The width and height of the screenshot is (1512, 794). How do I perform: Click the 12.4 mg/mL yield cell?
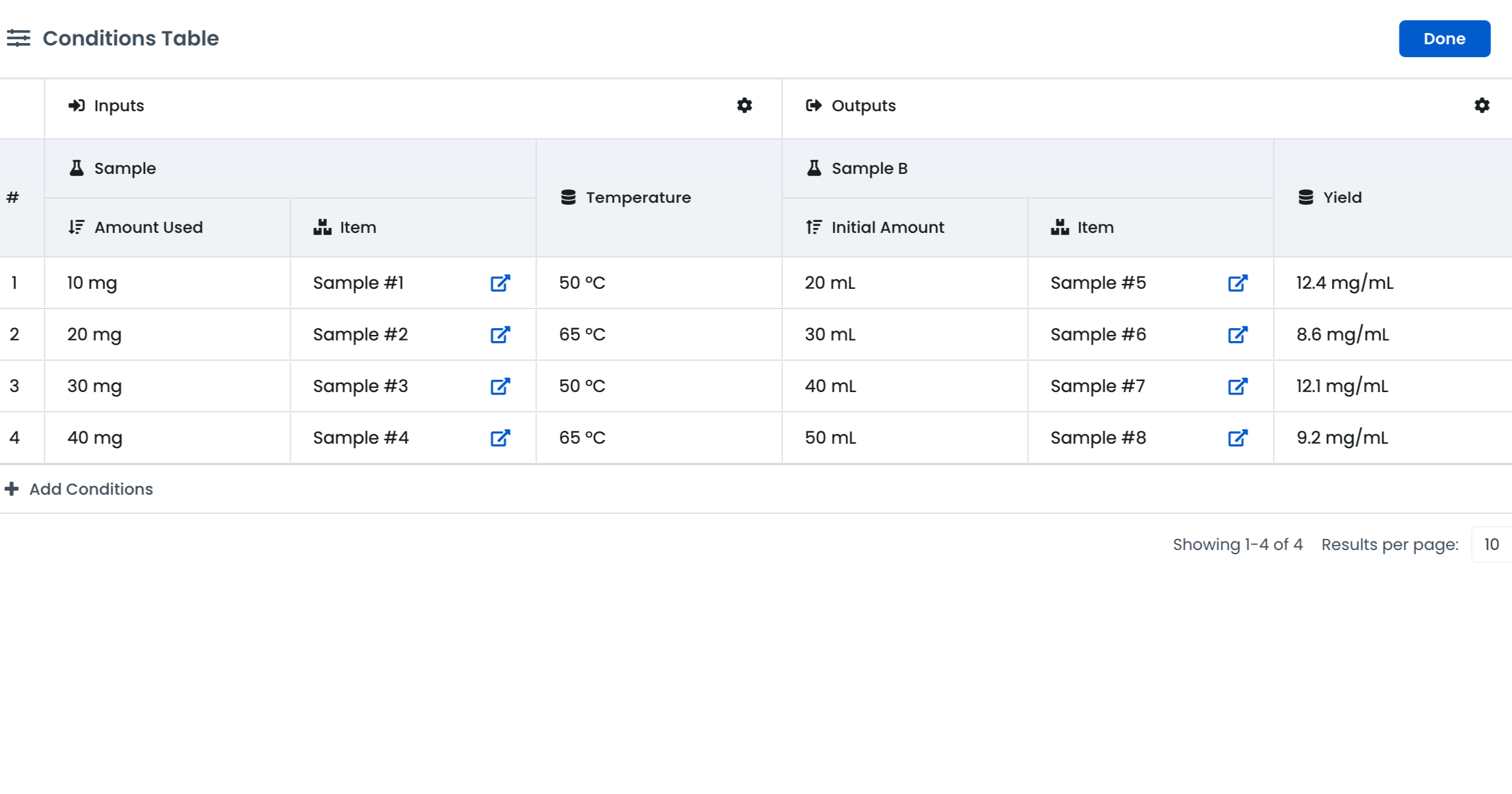pyautogui.click(x=1344, y=283)
